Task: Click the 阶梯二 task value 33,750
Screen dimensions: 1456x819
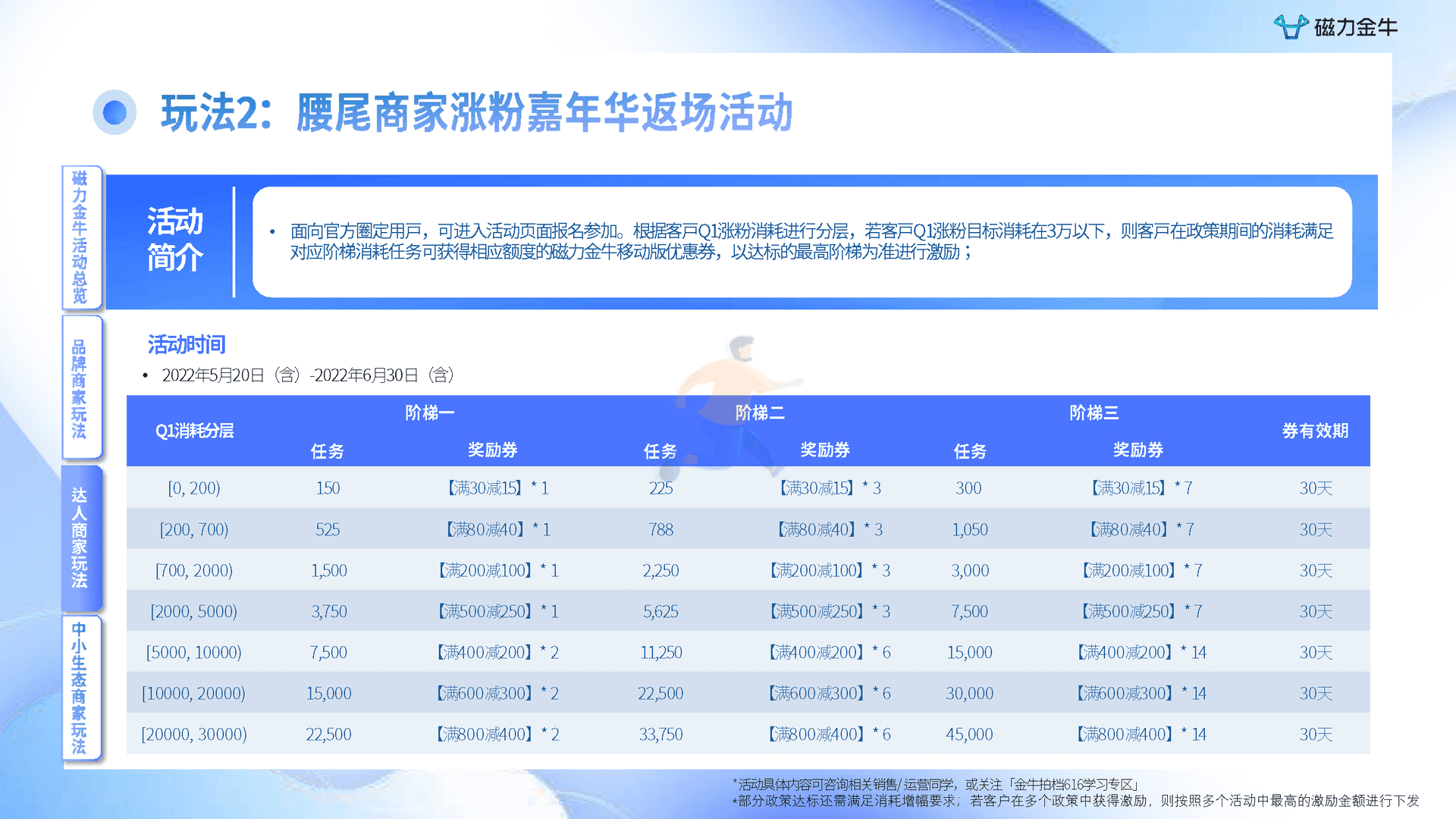Action: 661,734
